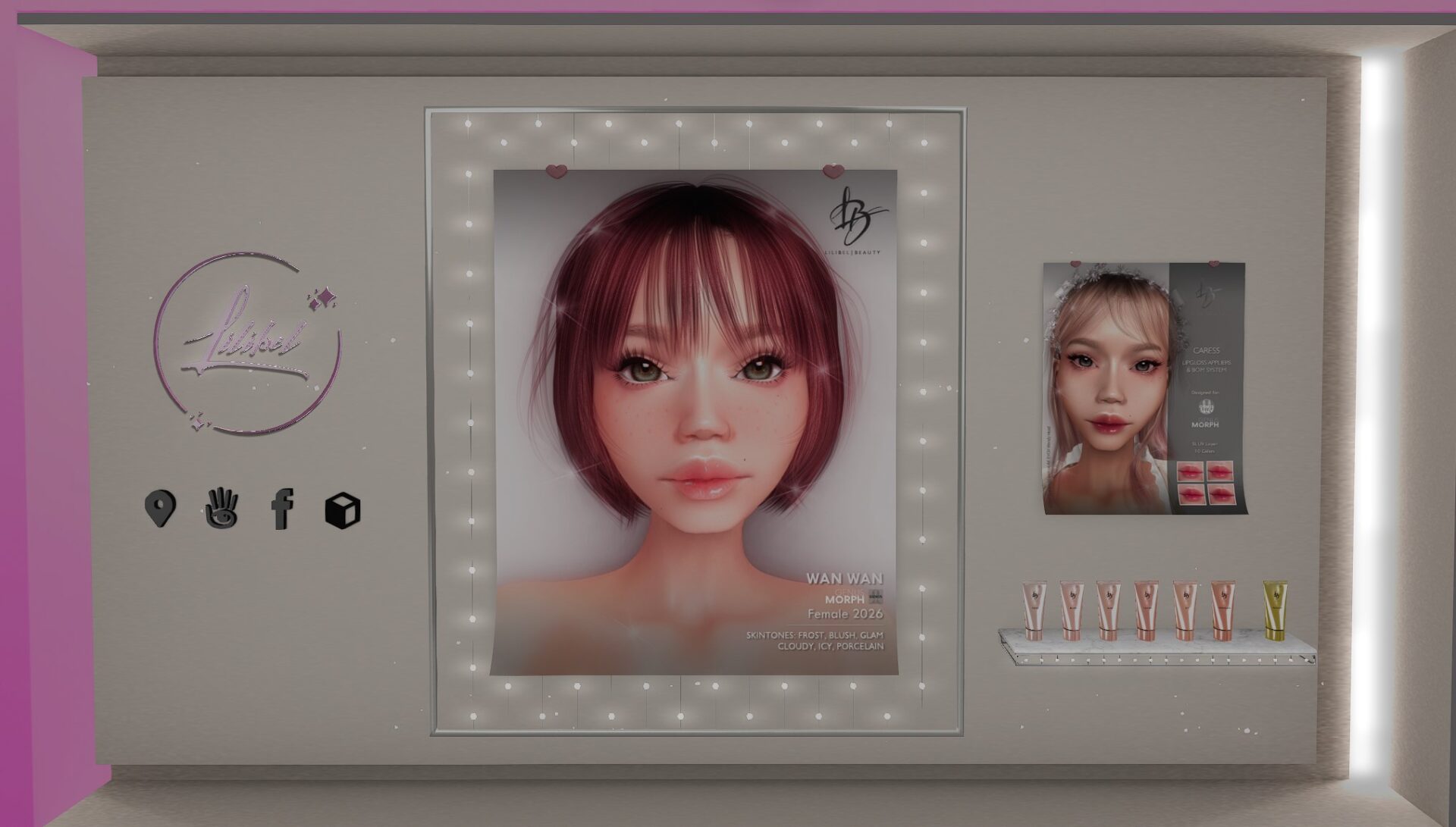Viewport: 1456px width, 827px height.
Task: Click the map location pin icon
Action: click(x=160, y=508)
